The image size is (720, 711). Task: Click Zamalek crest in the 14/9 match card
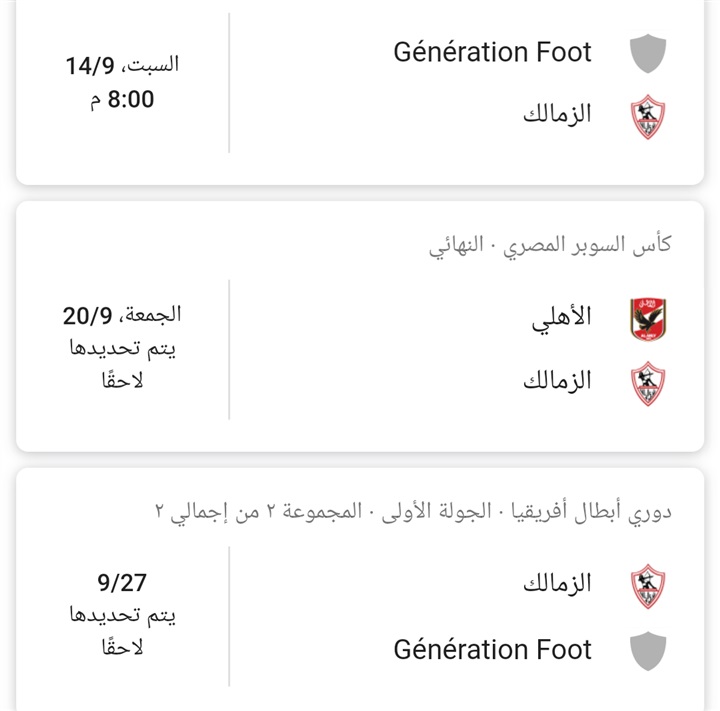pos(648,117)
